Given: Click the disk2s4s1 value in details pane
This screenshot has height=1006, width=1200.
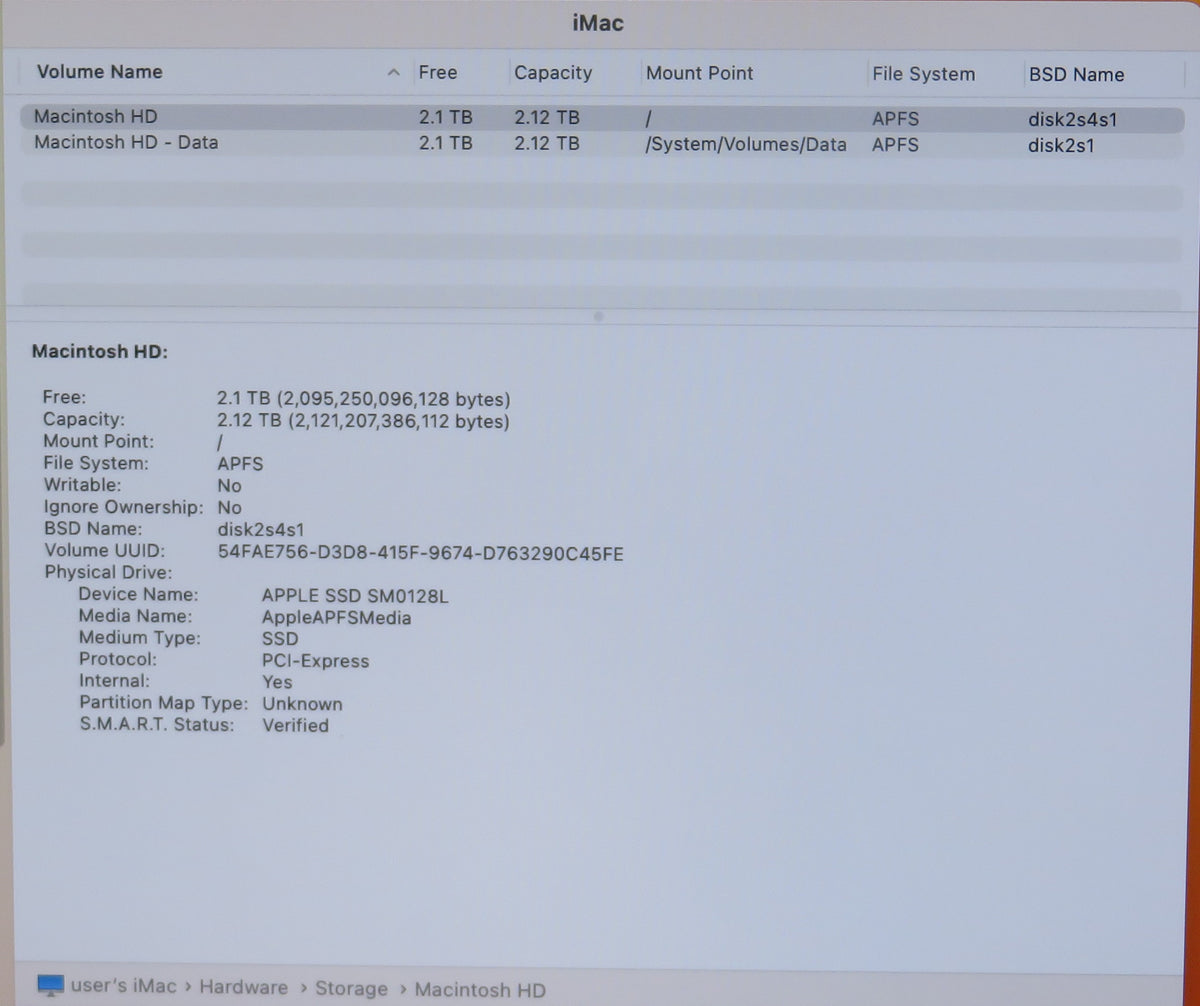Looking at the screenshot, I should (x=261, y=529).
